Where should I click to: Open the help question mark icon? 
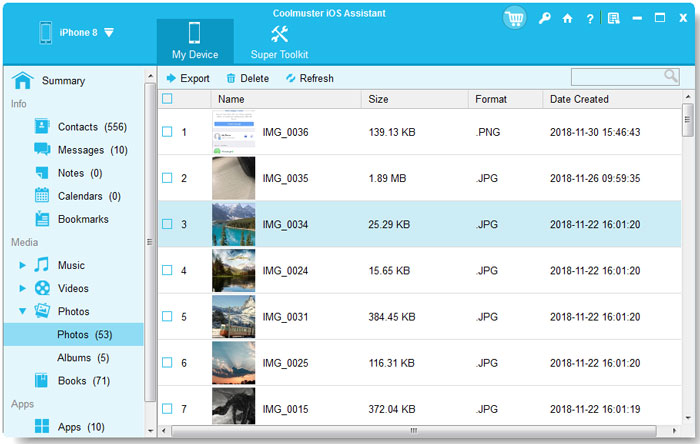point(590,18)
